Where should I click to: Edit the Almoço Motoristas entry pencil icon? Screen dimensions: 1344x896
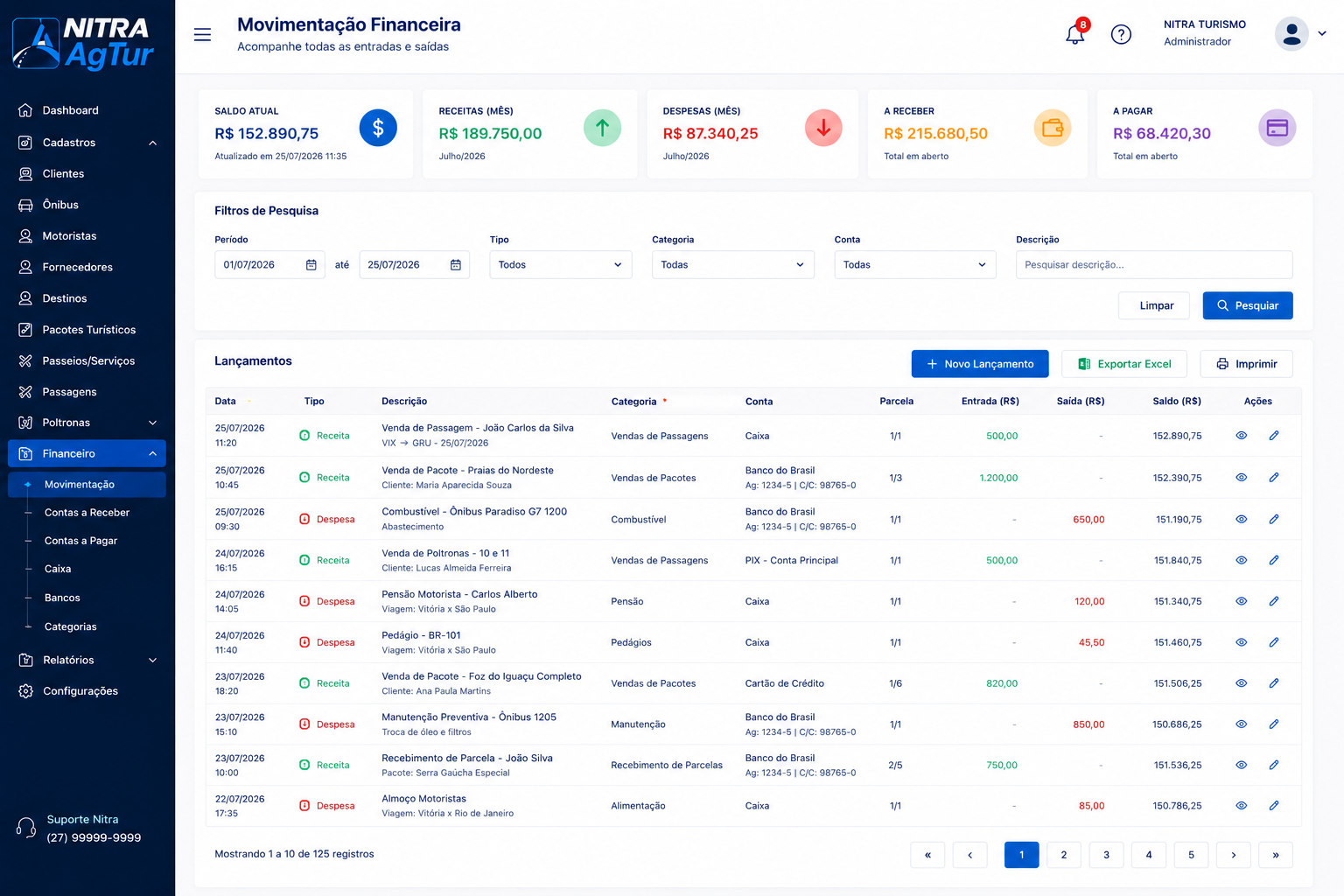coord(1274,805)
